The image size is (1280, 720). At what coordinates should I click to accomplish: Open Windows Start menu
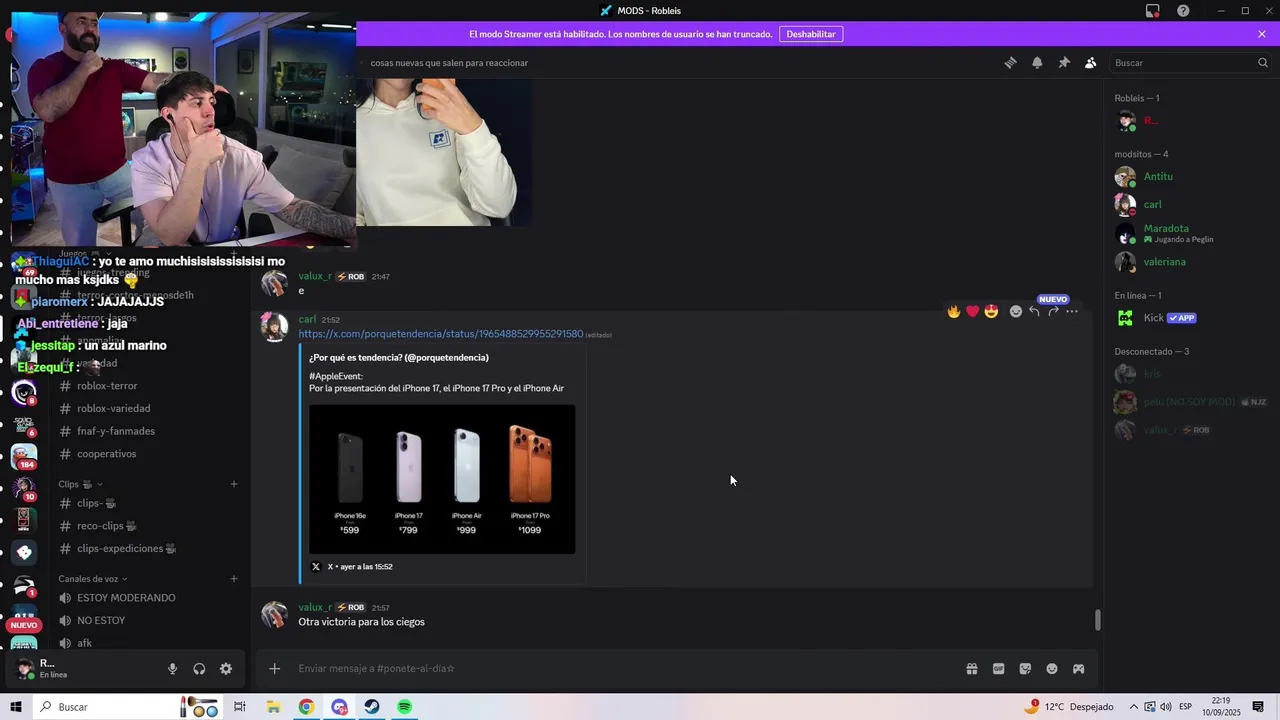click(16, 707)
